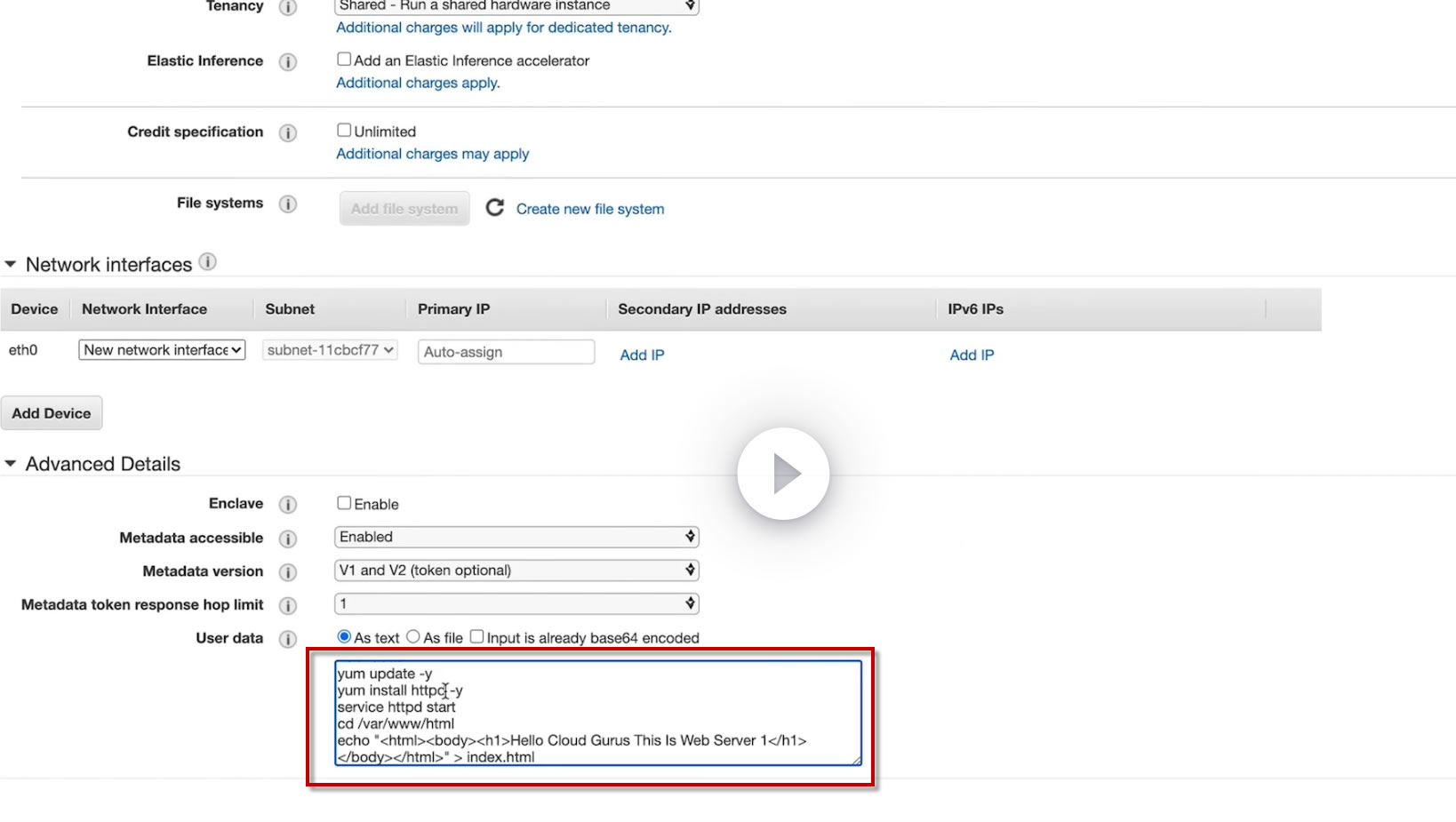The width and height of the screenshot is (1456, 822).
Task: Click the User data info icon
Action: click(x=287, y=639)
